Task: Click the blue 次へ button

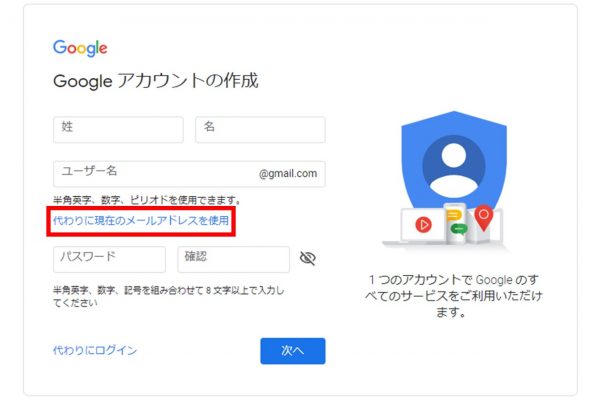Action: coord(293,351)
